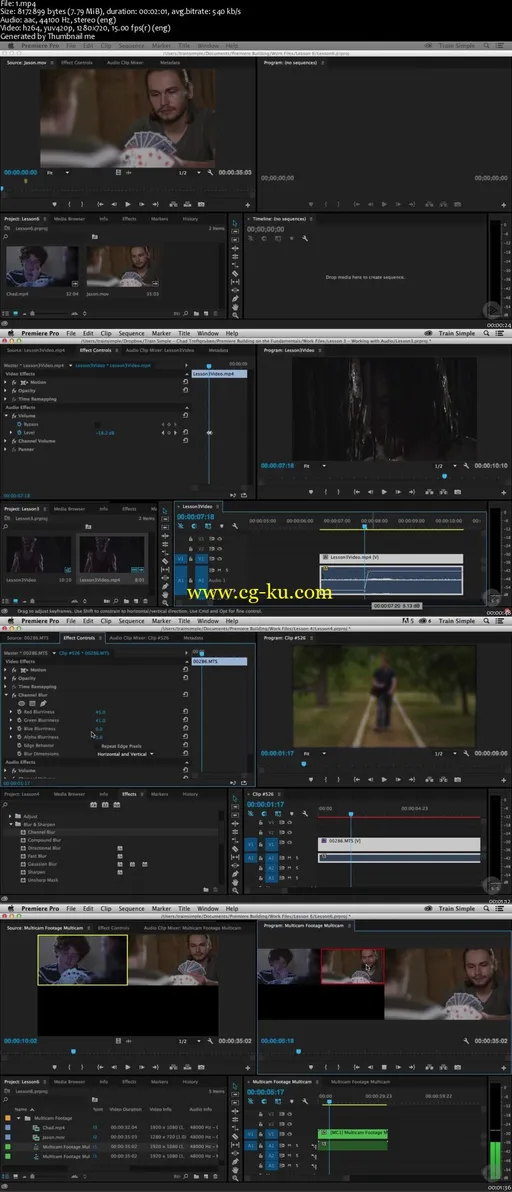Toggle the Volume fx button in Lesson3
This screenshot has width=512, height=1192.
point(14,416)
